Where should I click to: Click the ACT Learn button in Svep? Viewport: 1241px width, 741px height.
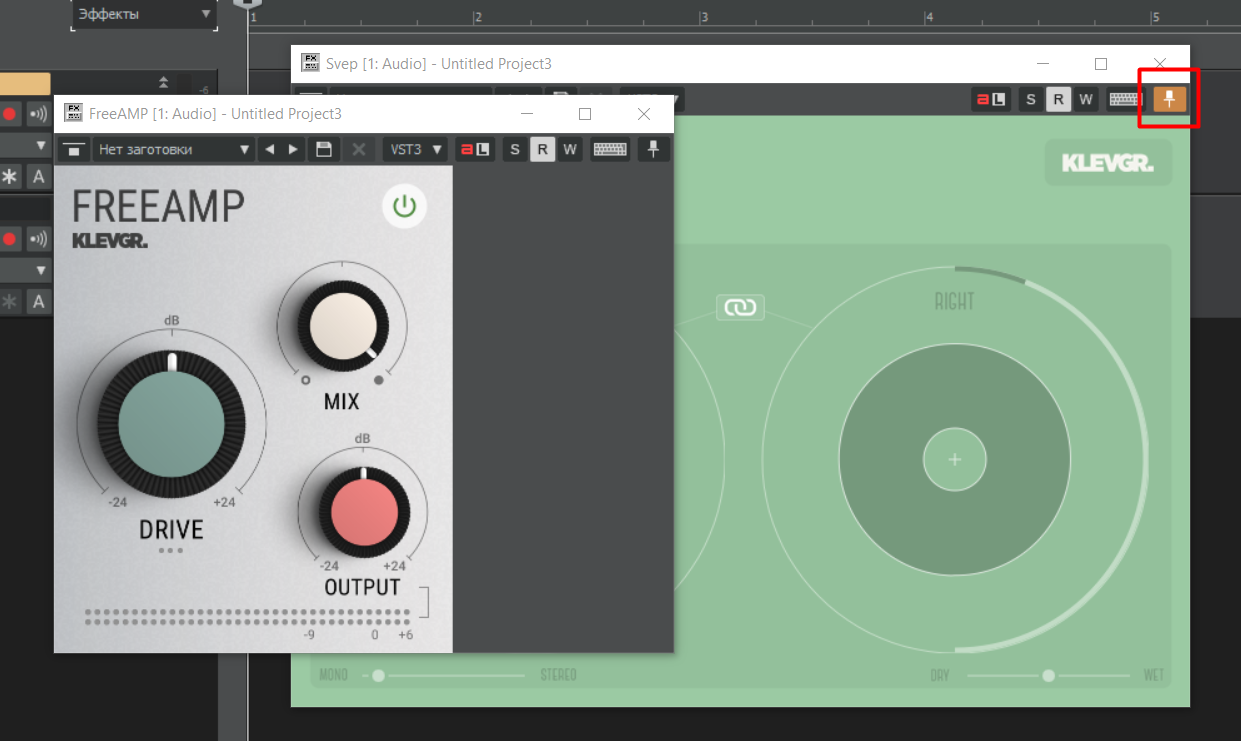click(x=991, y=99)
